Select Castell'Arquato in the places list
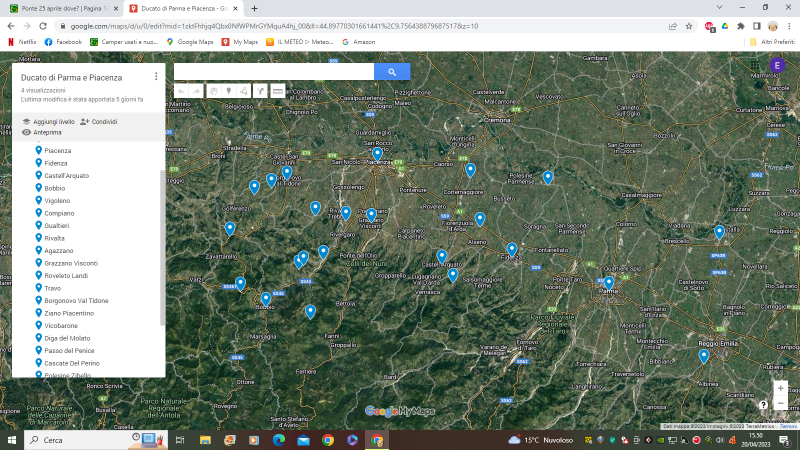Image resolution: width=800 pixels, height=450 pixels. tap(68, 175)
